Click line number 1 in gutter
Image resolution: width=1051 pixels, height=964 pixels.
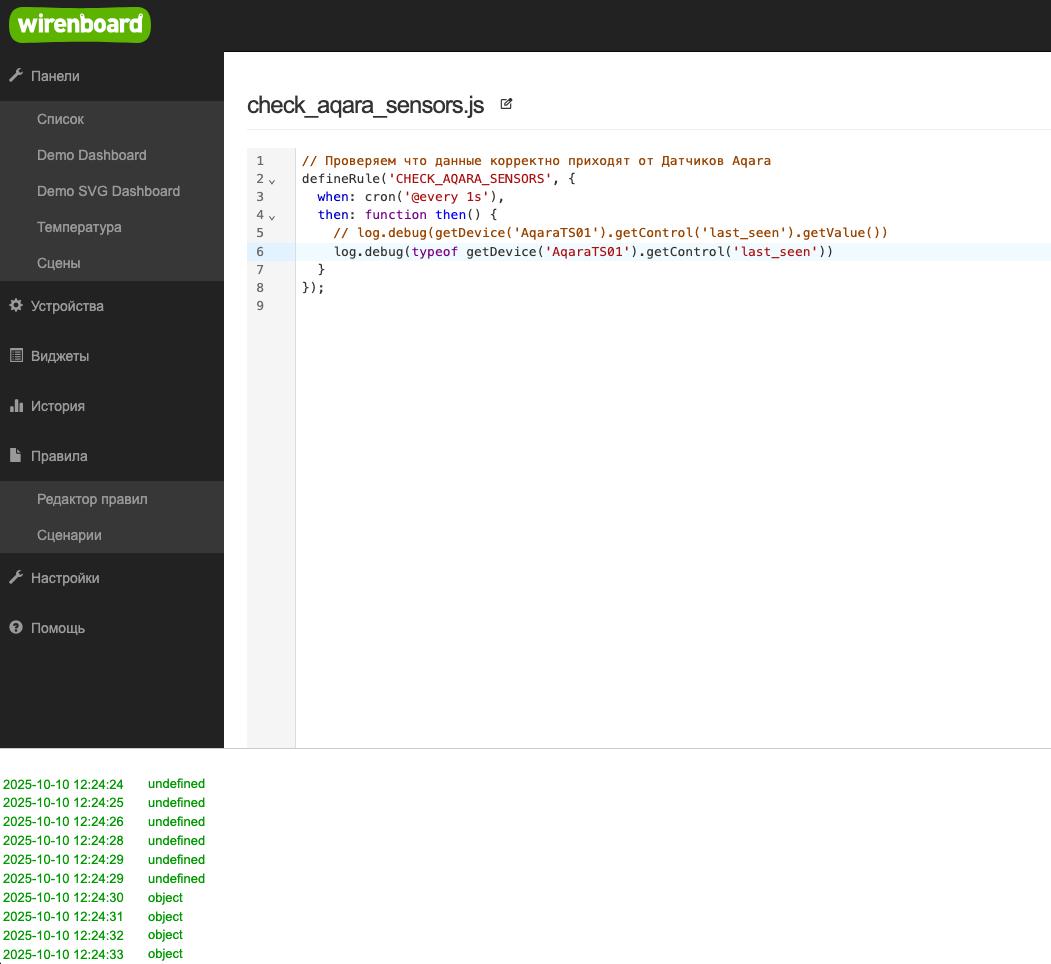tap(260, 161)
